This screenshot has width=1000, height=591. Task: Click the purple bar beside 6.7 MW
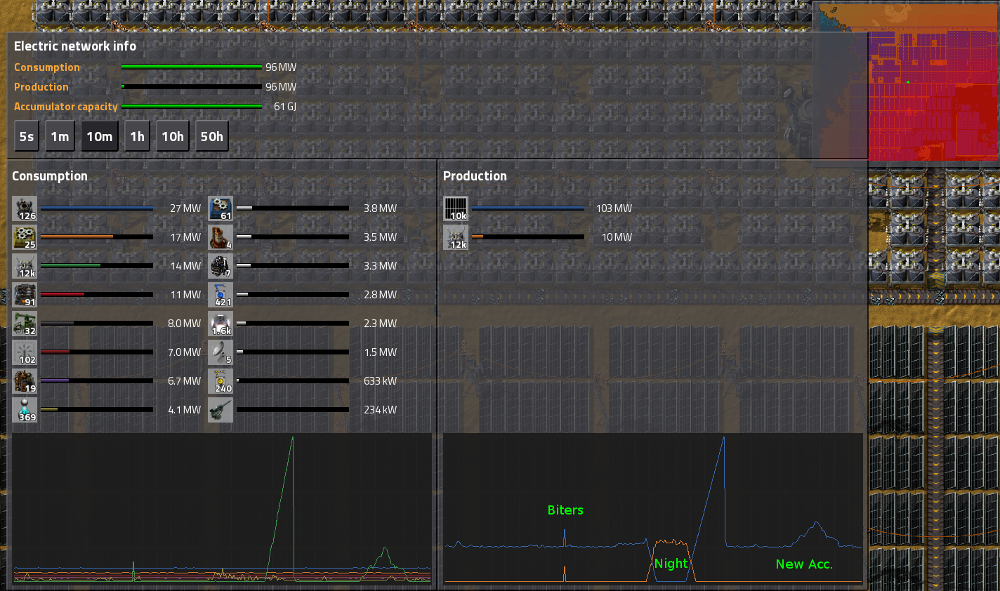click(97, 381)
